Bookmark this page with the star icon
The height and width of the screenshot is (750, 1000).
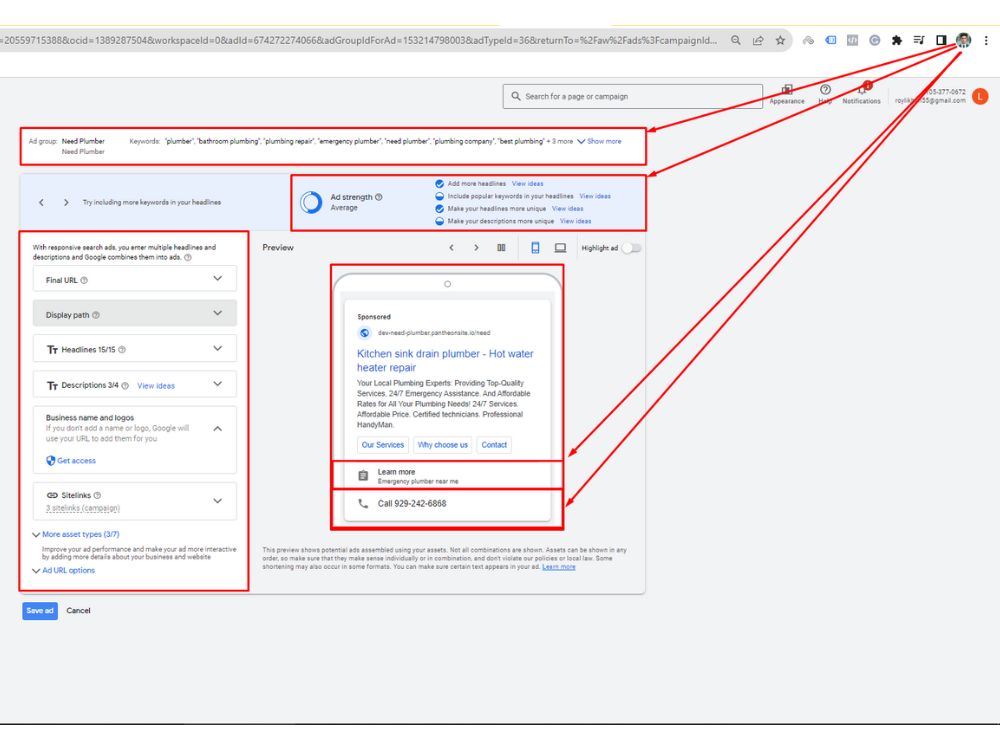point(780,40)
